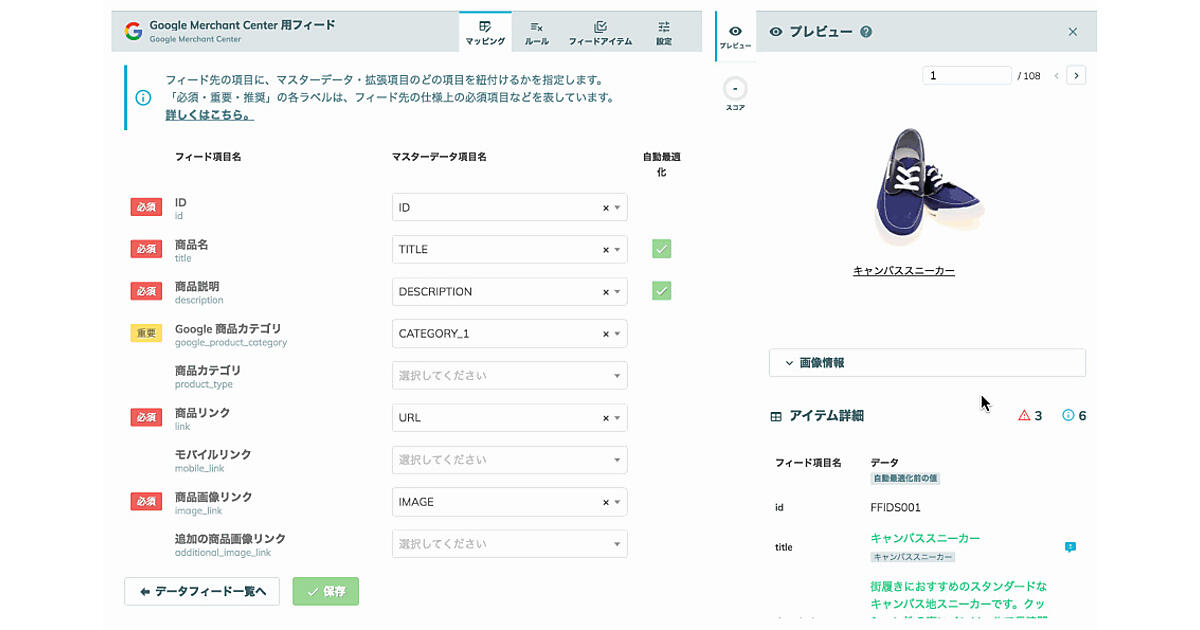The image size is (1200, 630).
Task: Click the item number input field showing 1
Action: [967, 75]
